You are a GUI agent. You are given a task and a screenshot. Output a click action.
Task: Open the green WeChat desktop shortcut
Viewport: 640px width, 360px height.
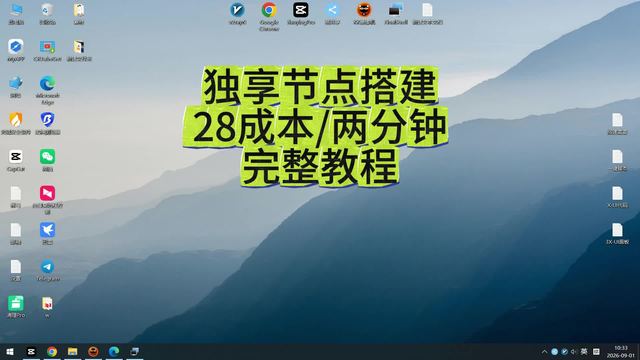(47, 160)
